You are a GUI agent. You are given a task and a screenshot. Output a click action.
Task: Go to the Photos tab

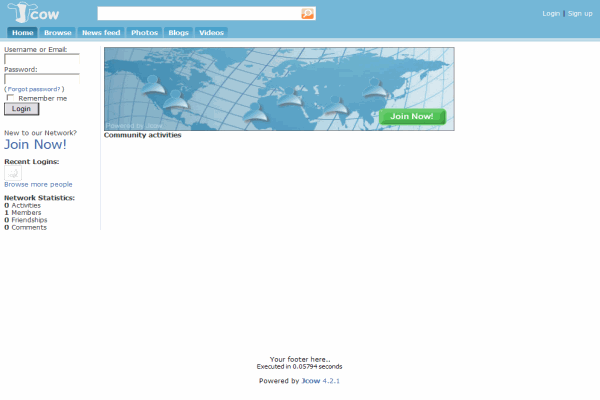coord(144,33)
